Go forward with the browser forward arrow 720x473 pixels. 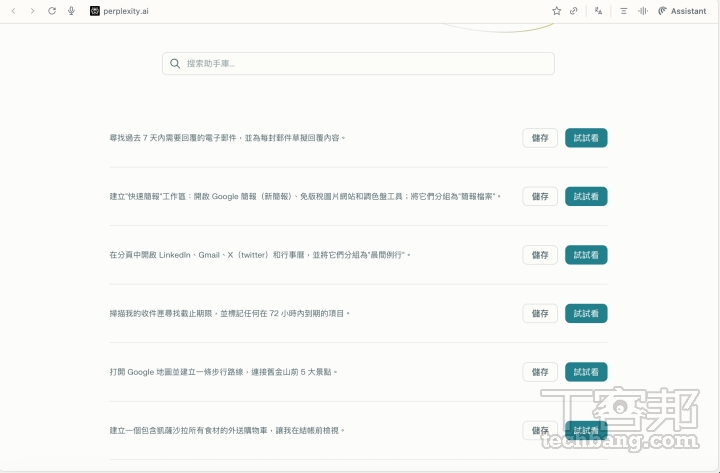(x=32, y=11)
